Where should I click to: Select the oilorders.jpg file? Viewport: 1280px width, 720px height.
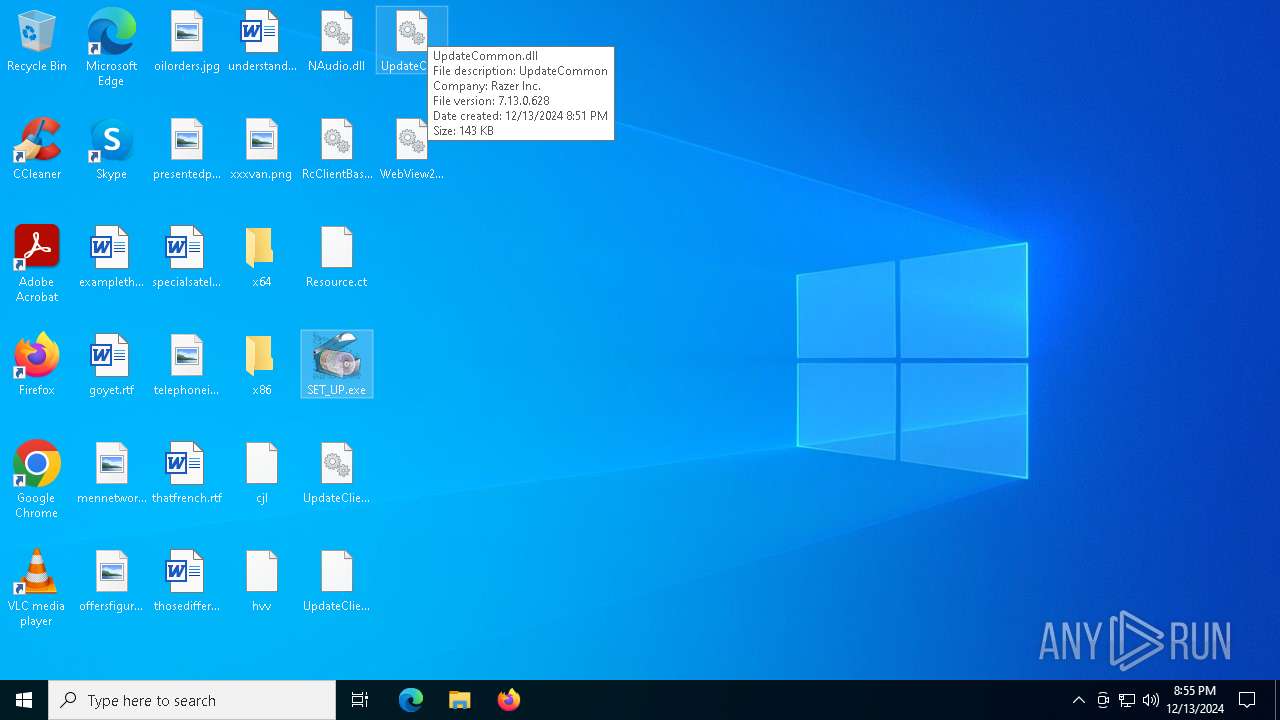(187, 41)
